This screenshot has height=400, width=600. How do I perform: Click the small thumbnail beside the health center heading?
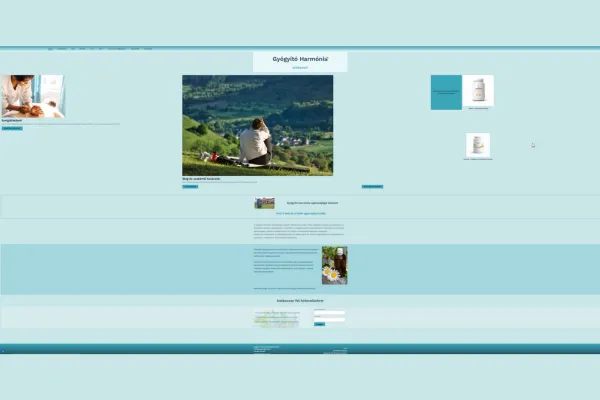coord(264,203)
